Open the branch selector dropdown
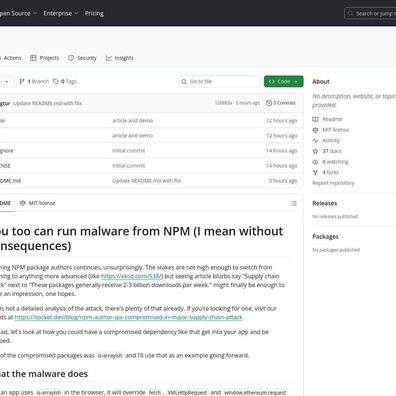This screenshot has height=396, width=396. pyautogui.click(x=7, y=81)
